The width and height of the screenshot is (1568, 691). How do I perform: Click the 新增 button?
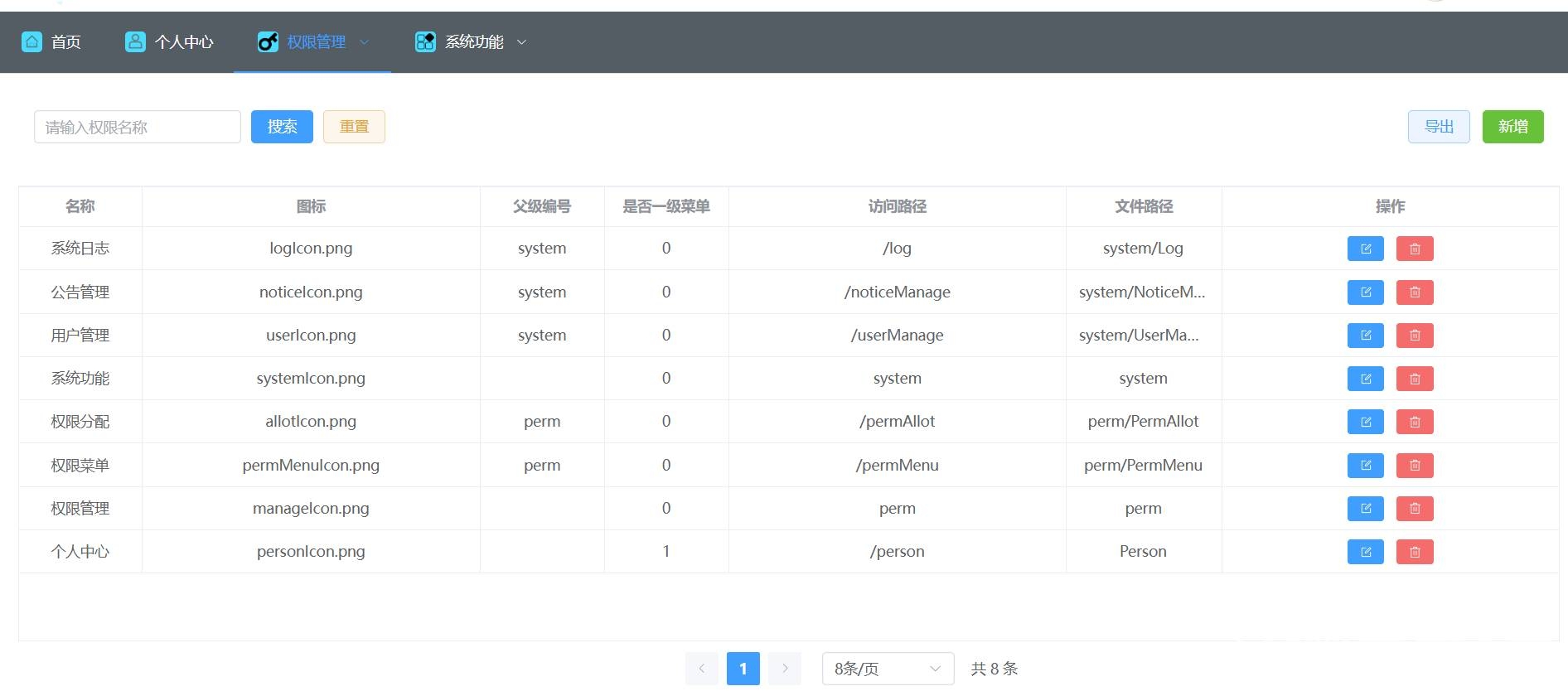pos(1512,127)
